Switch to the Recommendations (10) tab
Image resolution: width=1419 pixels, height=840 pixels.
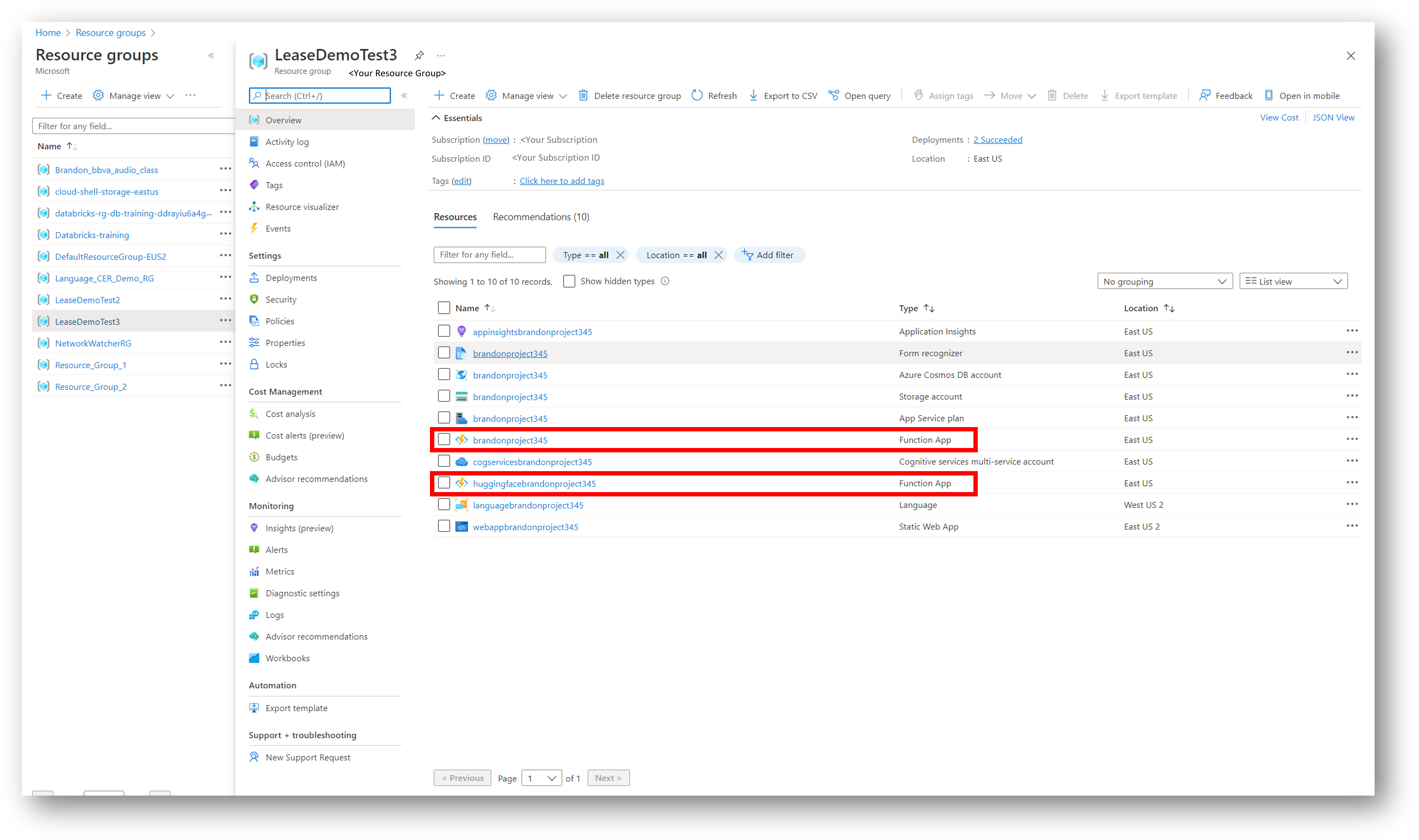(541, 217)
